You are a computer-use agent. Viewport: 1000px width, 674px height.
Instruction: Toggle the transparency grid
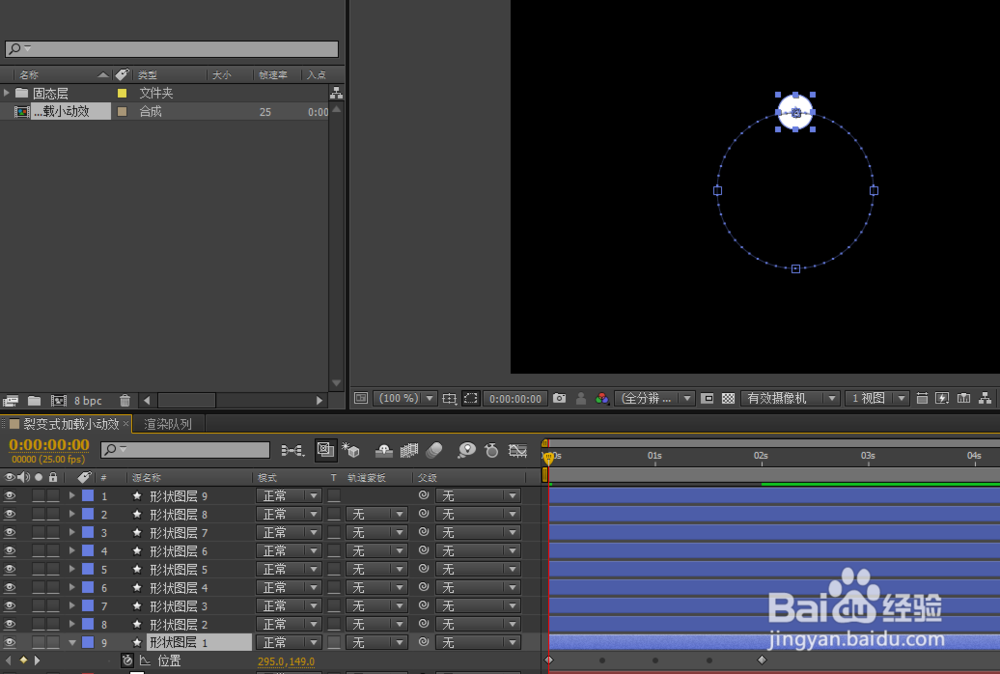pyautogui.click(x=728, y=399)
